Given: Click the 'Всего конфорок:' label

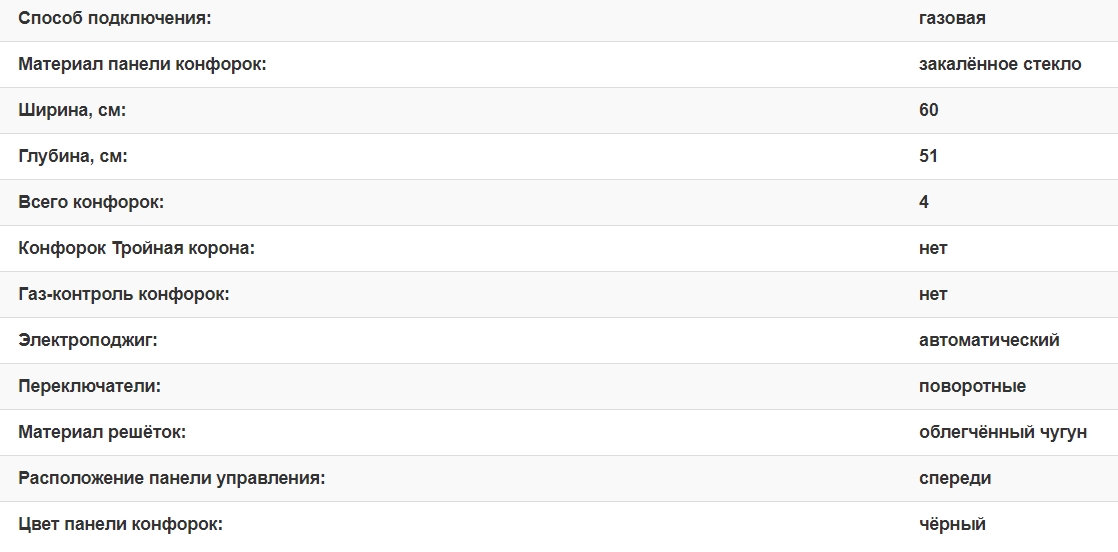Looking at the screenshot, I should tap(91, 202).
